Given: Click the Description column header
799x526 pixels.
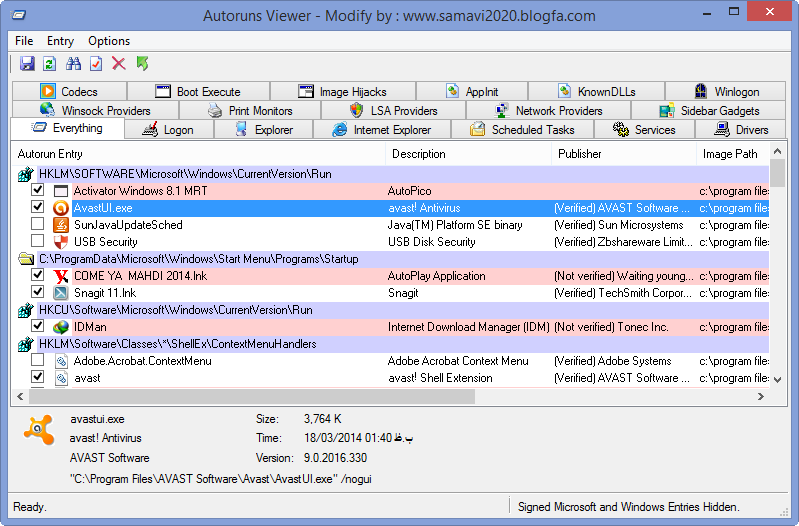Looking at the screenshot, I should (x=419, y=154).
